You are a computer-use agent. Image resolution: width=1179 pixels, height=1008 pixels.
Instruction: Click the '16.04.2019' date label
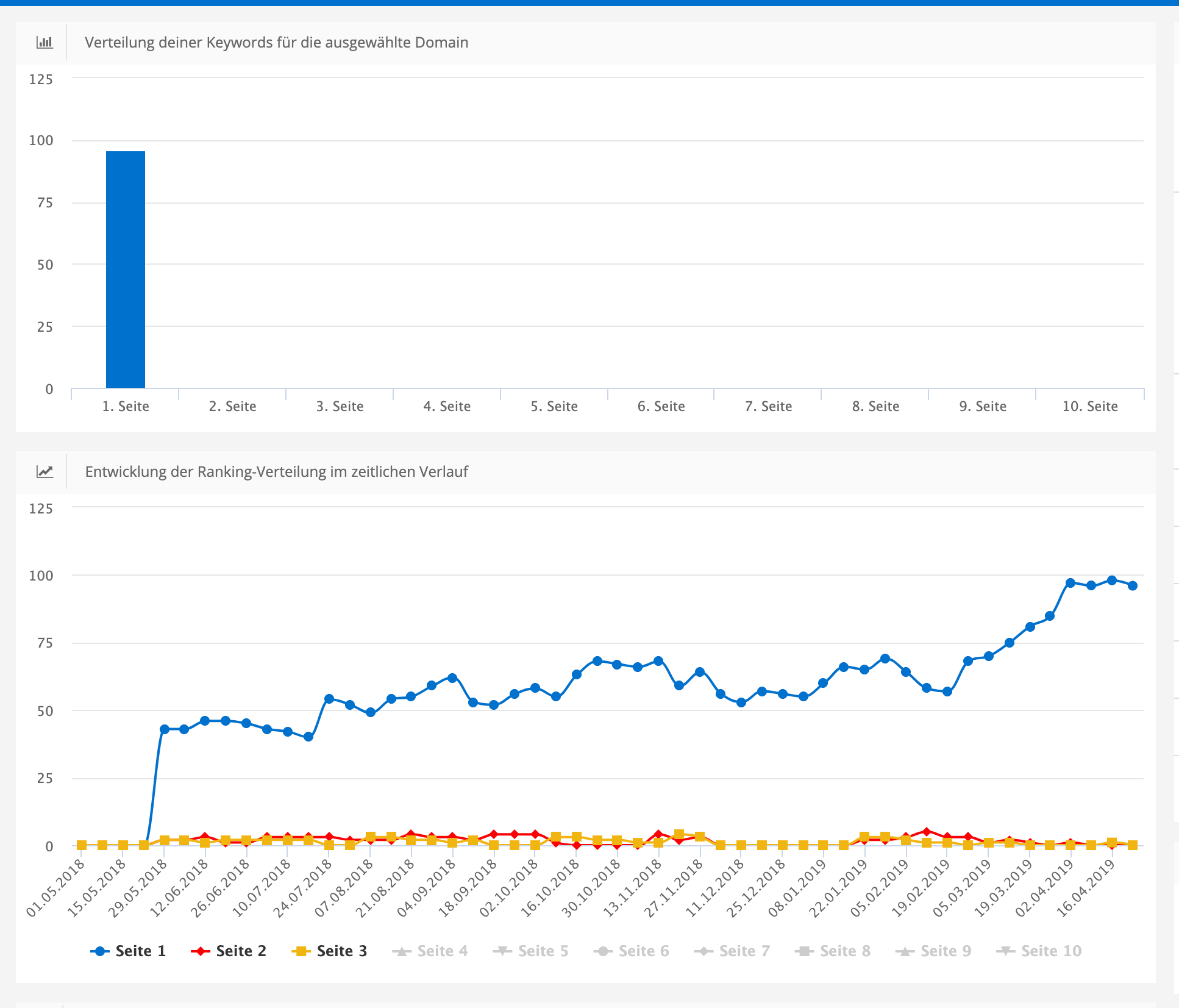click(x=1087, y=888)
